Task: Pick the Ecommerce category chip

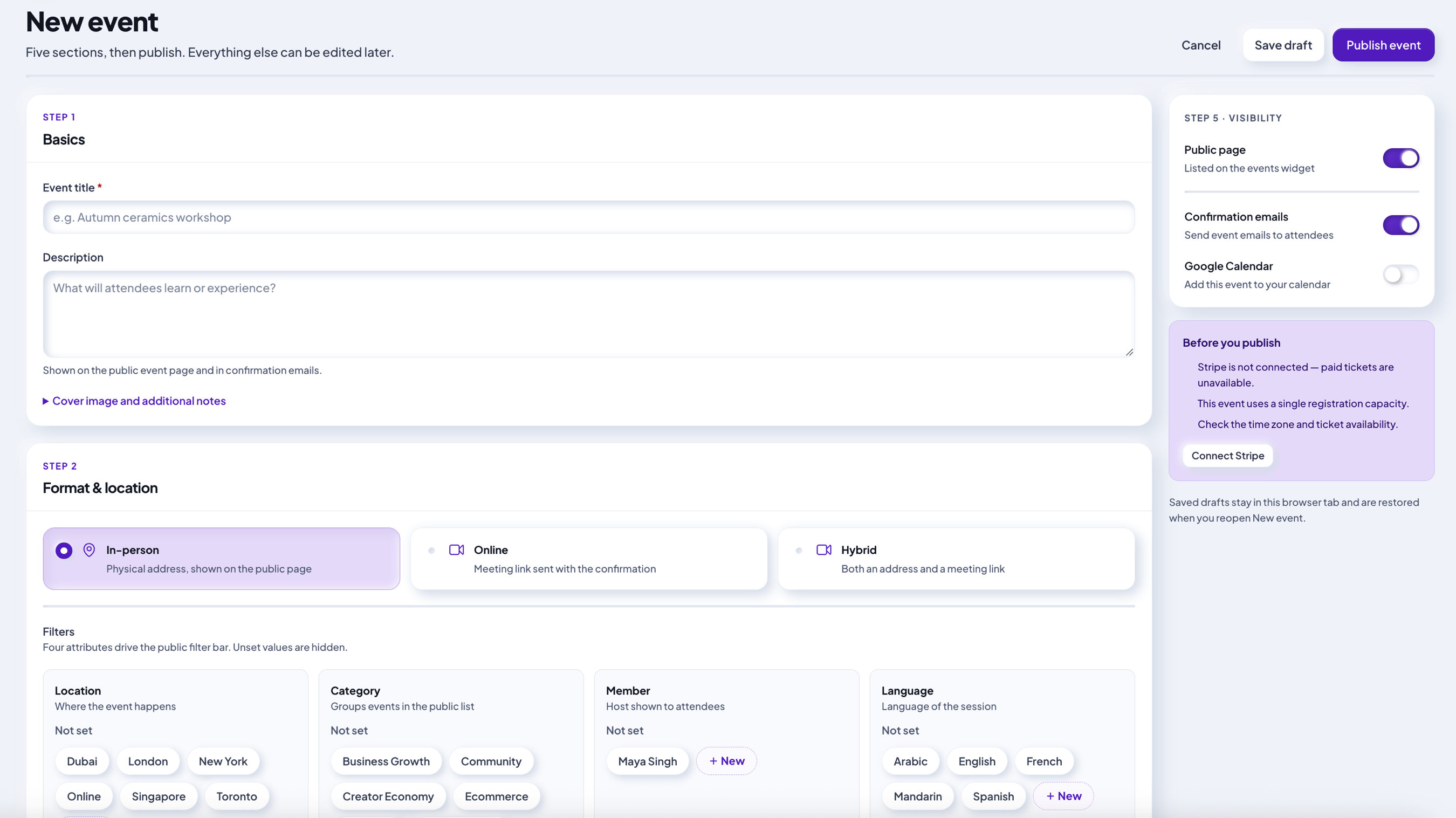Action: coord(496,796)
